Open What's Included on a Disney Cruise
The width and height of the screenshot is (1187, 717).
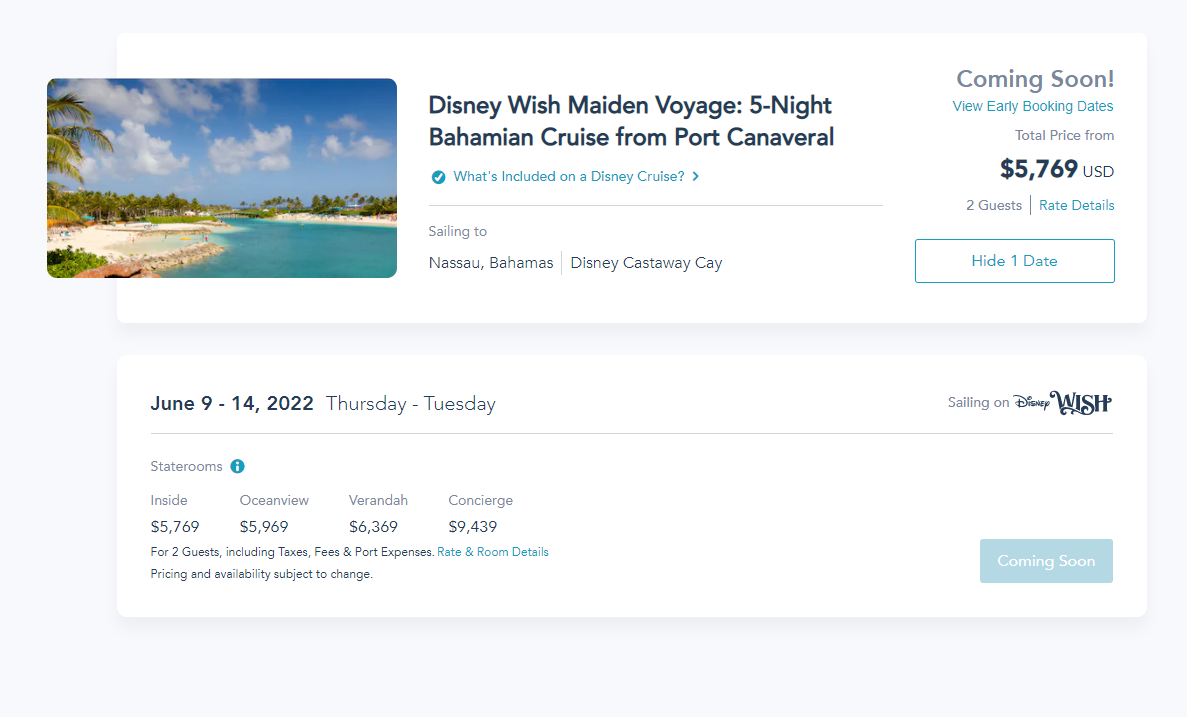pyautogui.click(x=568, y=176)
